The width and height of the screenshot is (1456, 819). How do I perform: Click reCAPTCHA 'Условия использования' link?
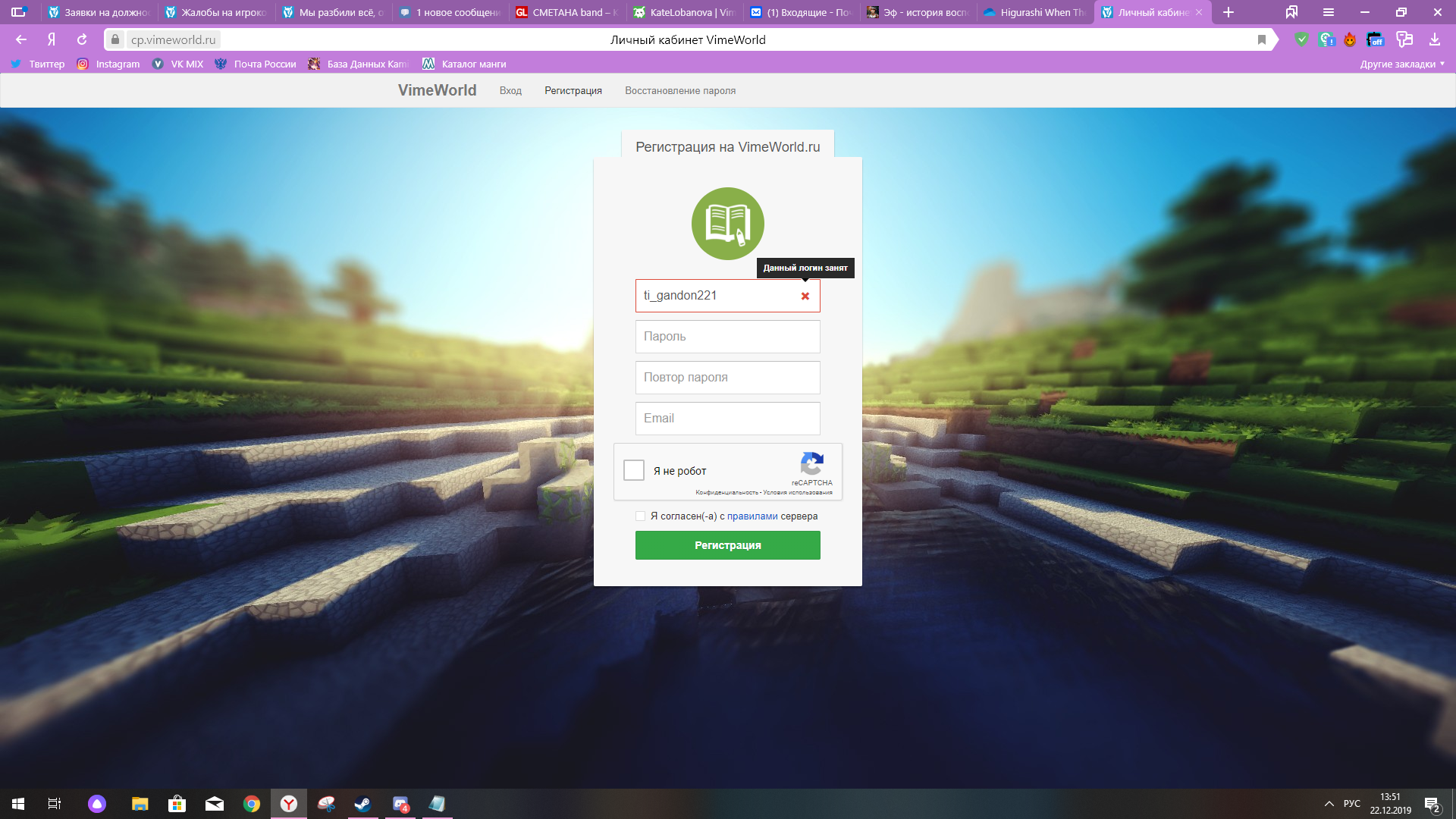pos(798,493)
